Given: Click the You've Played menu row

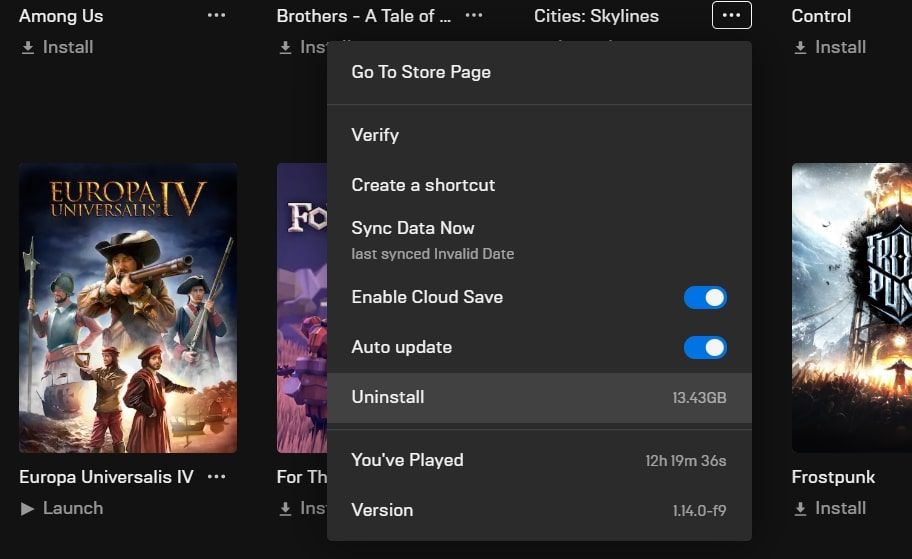Looking at the screenshot, I should pos(539,460).
